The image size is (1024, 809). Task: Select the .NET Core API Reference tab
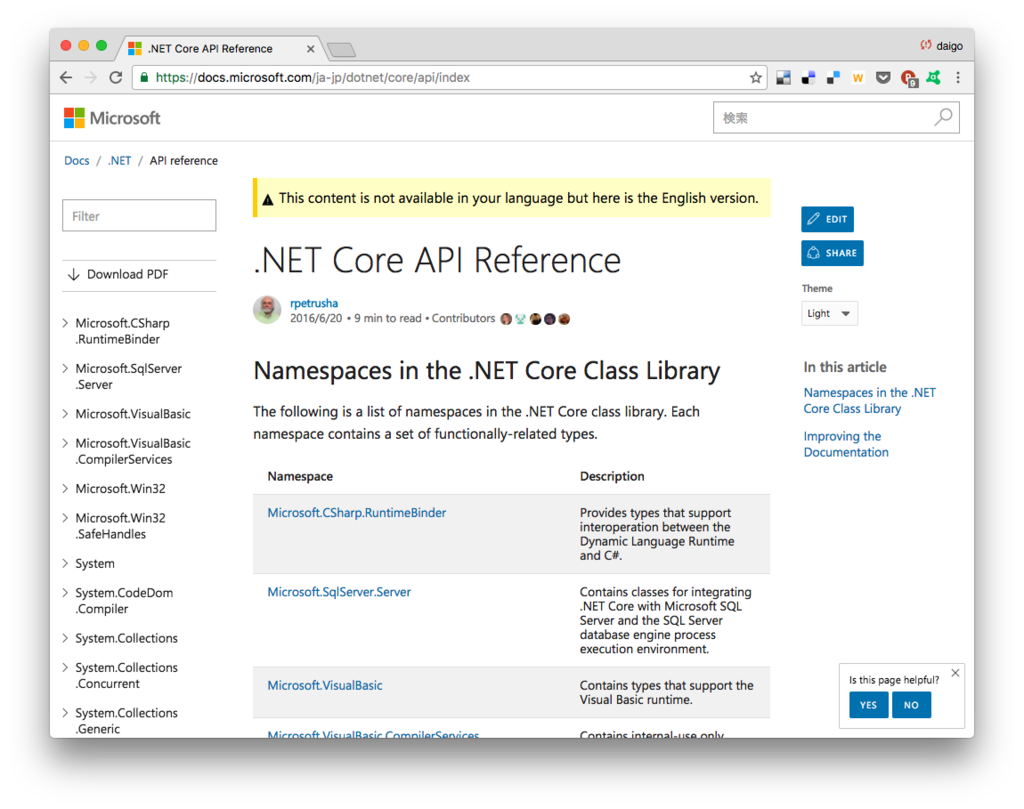219,49
